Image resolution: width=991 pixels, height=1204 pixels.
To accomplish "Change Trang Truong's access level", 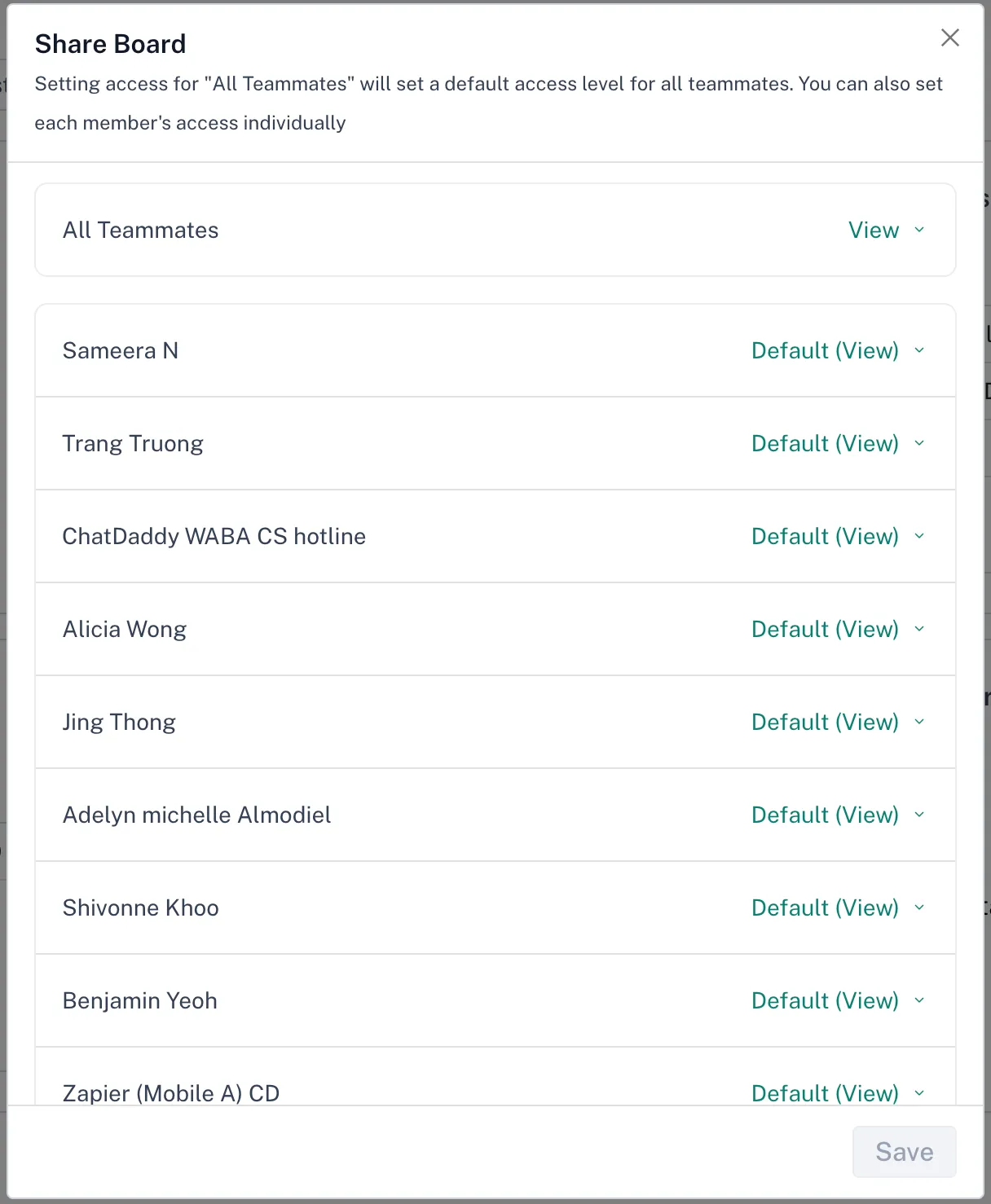I will tap(837, 444).
